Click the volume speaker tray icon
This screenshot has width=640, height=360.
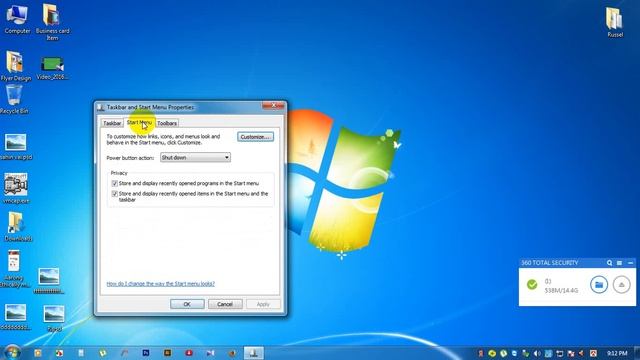click(537, 353)
